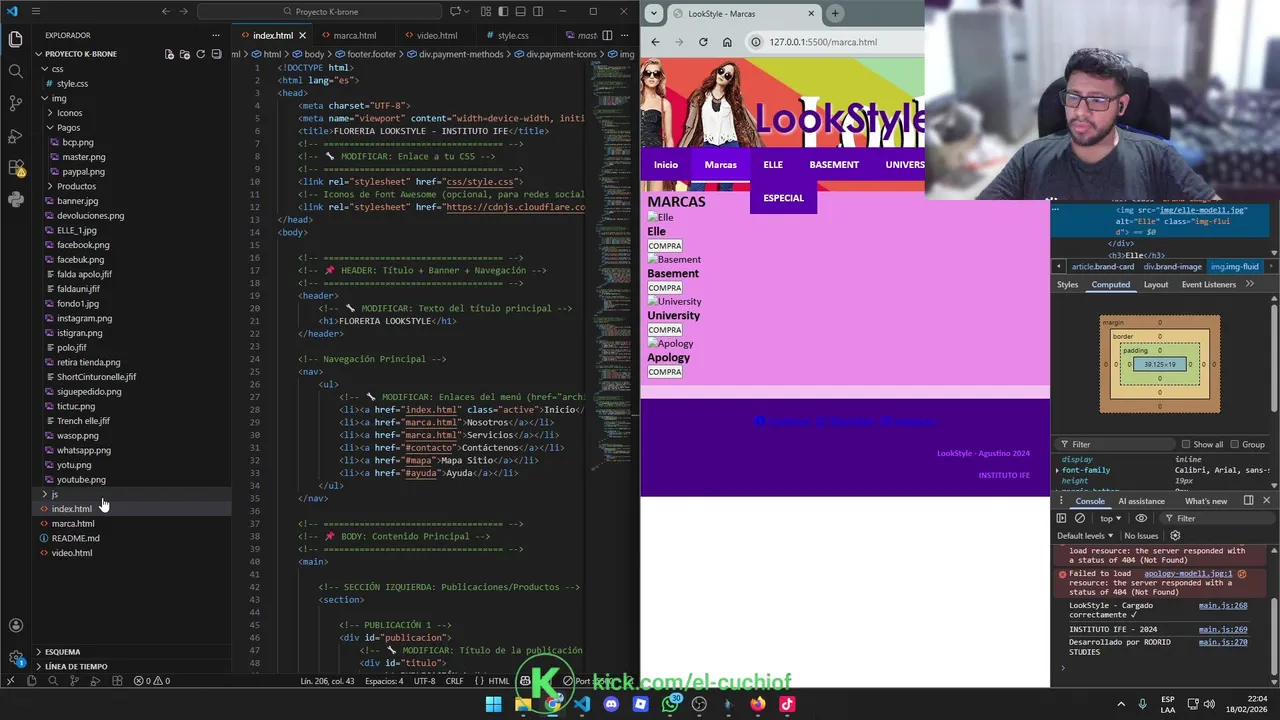
Task: Refresh the explorer file tree
Action: tap(201, 54)
